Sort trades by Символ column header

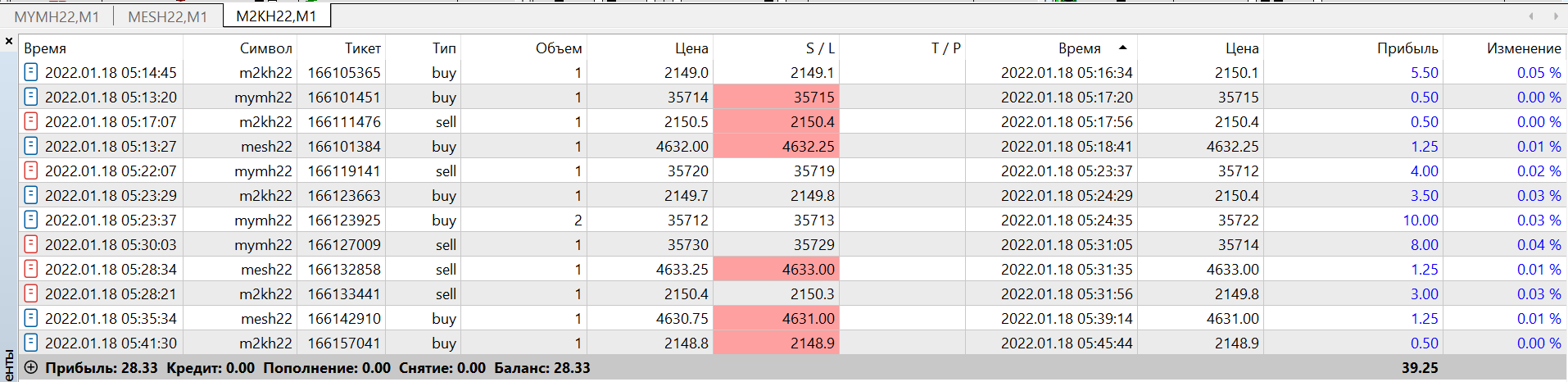pyautogui.click(x=265, y=48)
